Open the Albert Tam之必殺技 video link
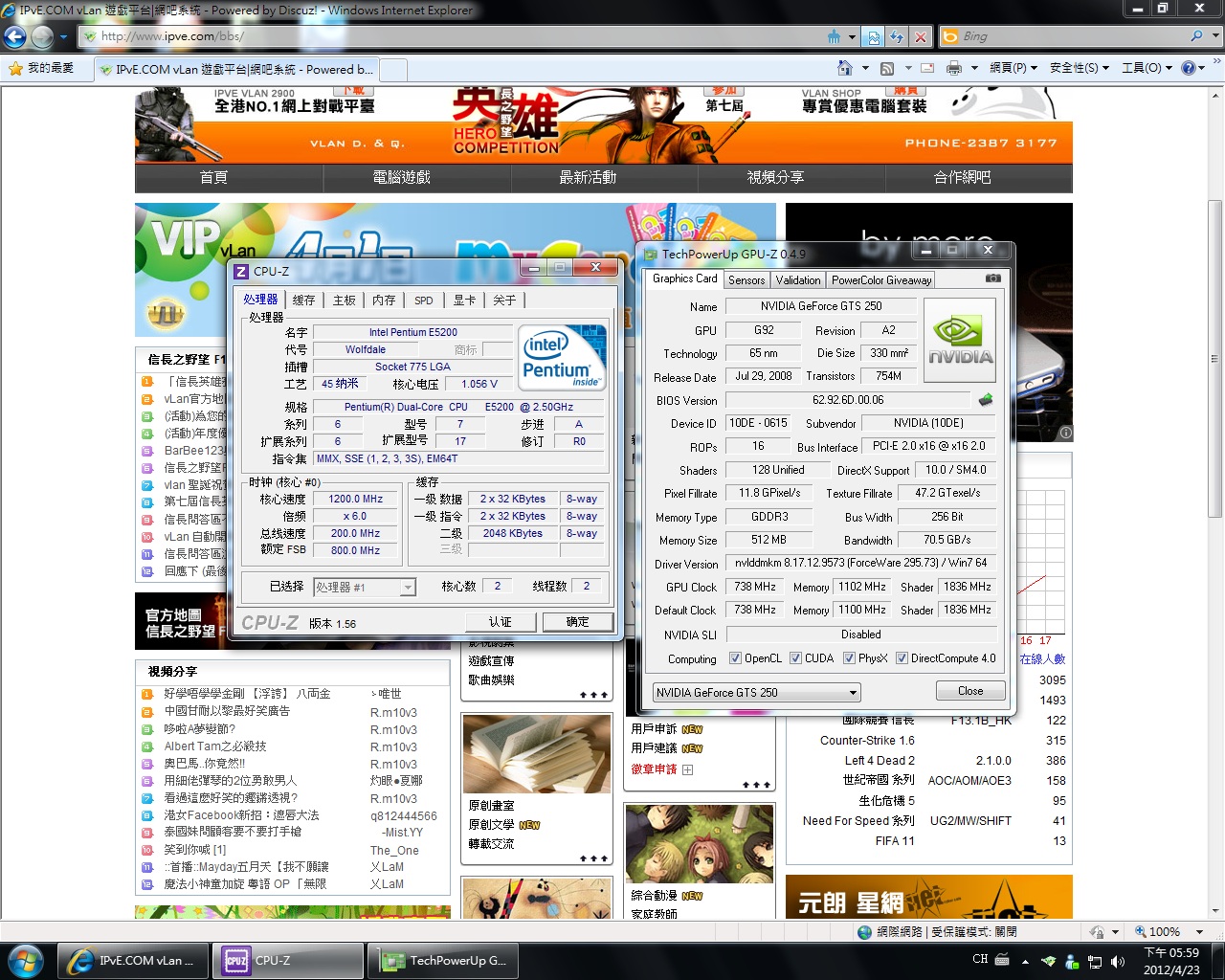The image size is (1225, 980). click(215, 746)
